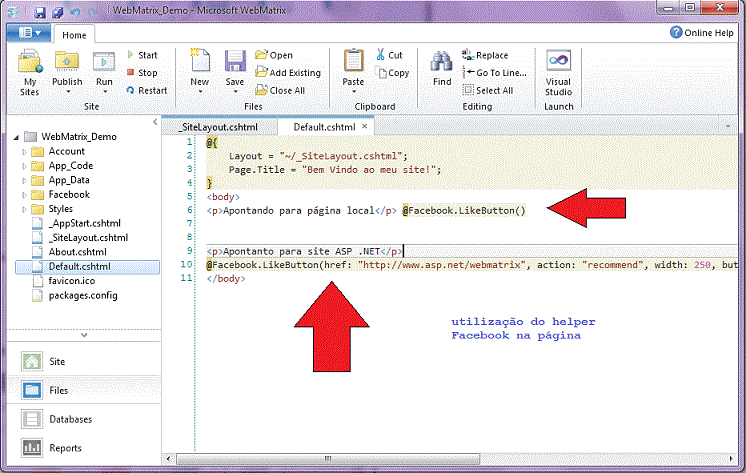
Task: Open Online Help
Action: [x=702, y=32]
